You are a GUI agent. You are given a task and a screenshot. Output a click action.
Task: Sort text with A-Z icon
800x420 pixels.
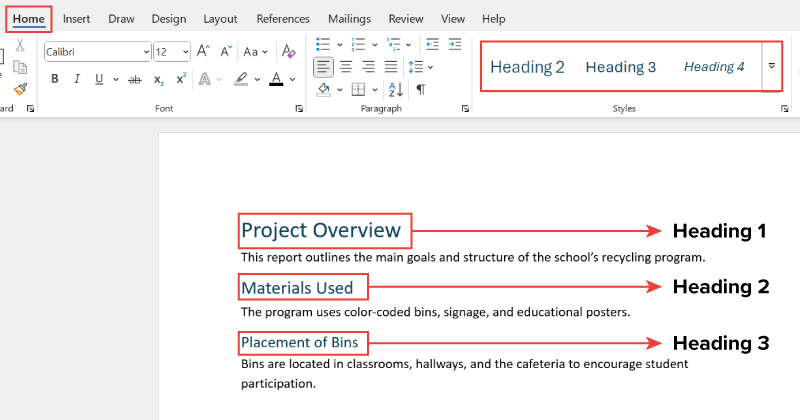tap(396, 90)
